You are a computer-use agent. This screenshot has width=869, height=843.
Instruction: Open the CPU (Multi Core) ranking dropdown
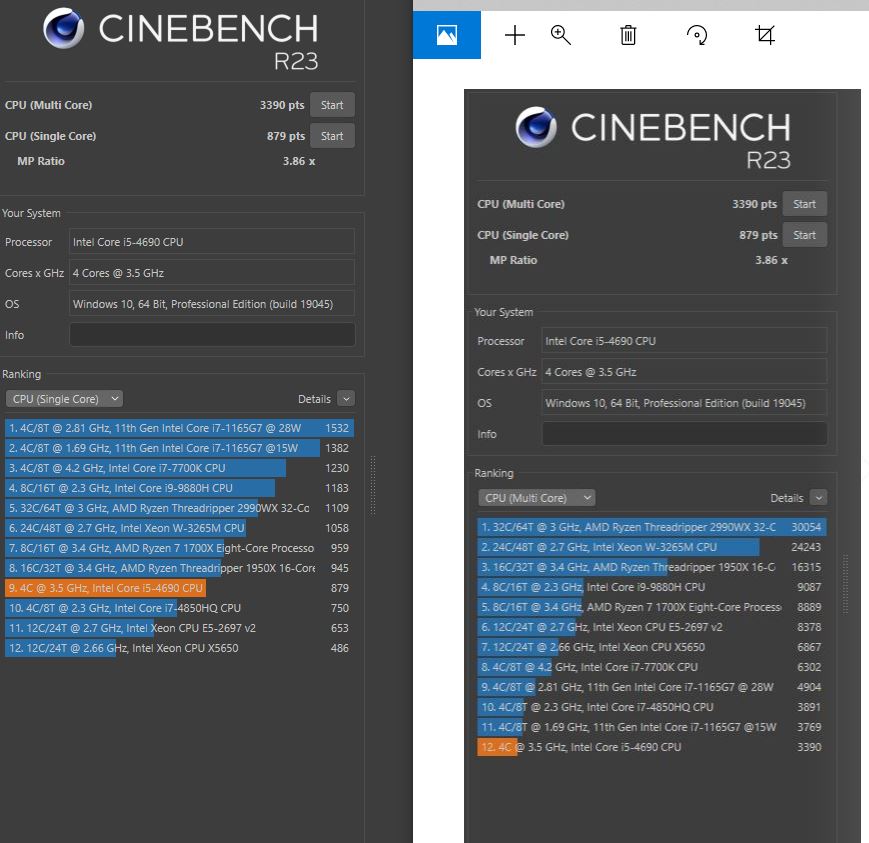coord(536,498)
